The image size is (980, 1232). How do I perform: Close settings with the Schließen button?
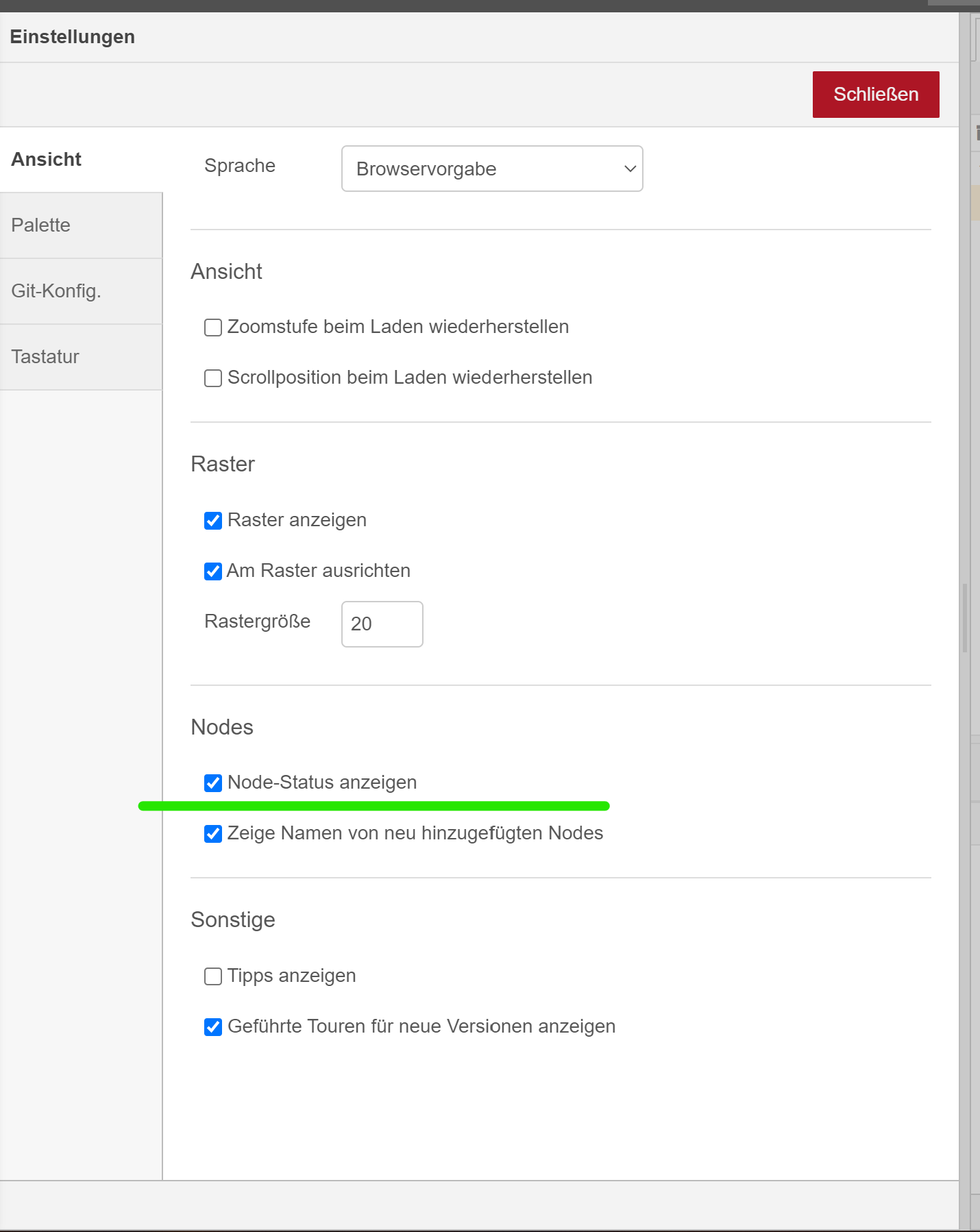pyautogui.click(x=875, y=95)
